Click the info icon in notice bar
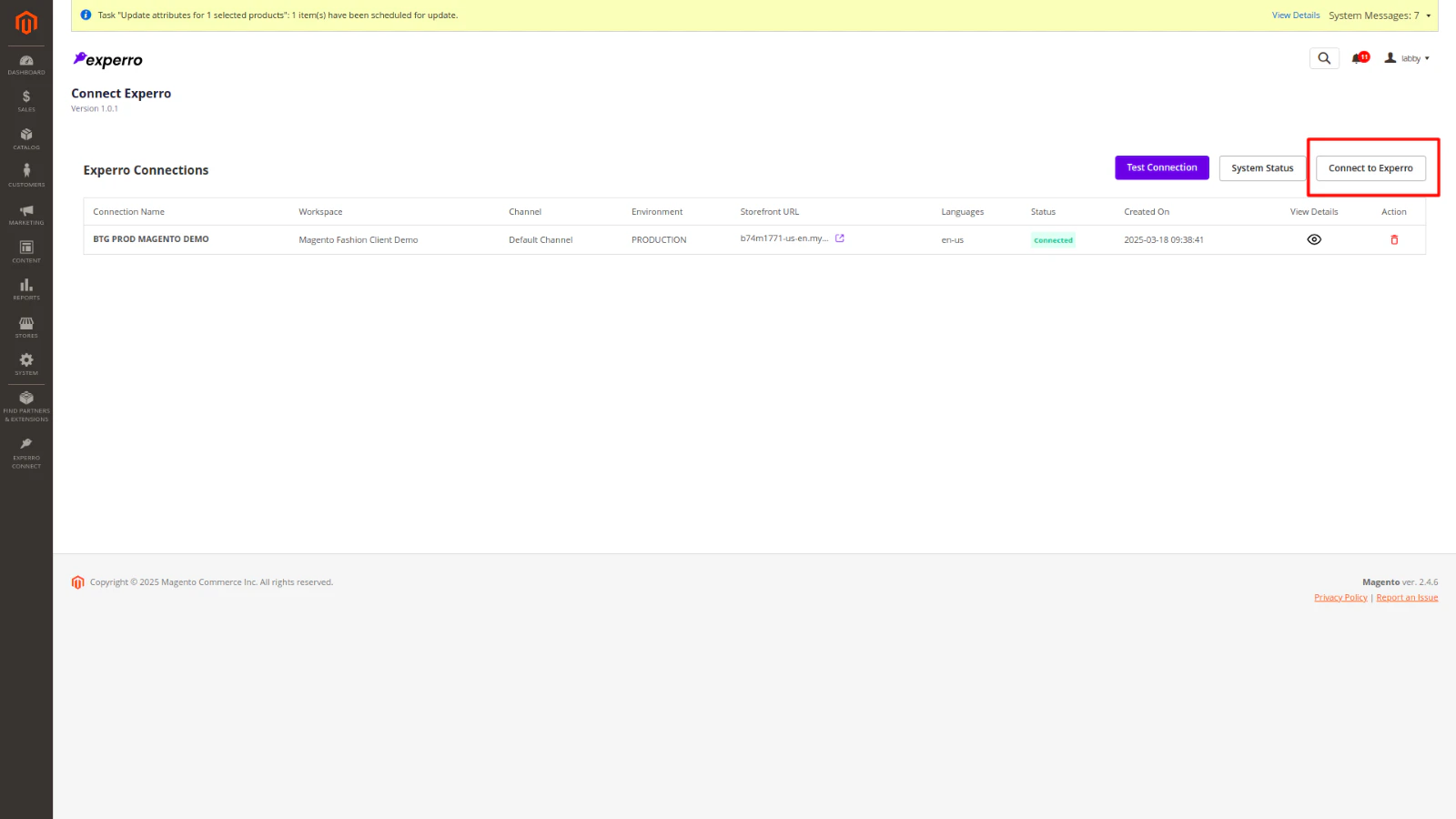 (x=86, y=15)
